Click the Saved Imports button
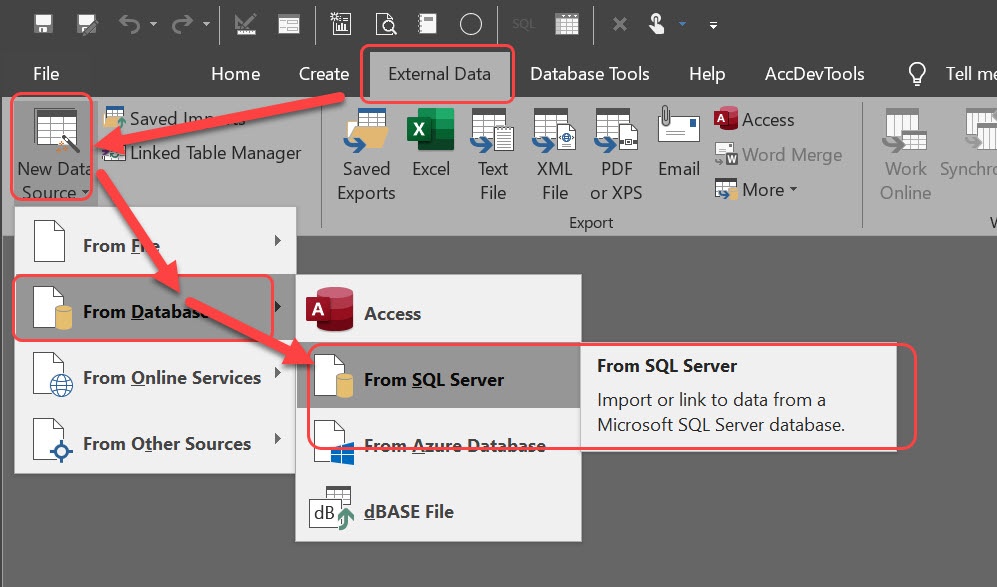Viewport: 997px width, 587px height. click(175, 118)
